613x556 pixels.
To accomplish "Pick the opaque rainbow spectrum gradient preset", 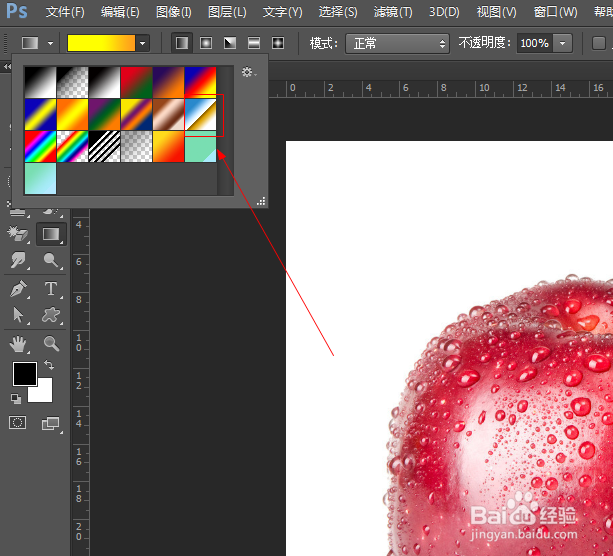I will click(41, 146).
